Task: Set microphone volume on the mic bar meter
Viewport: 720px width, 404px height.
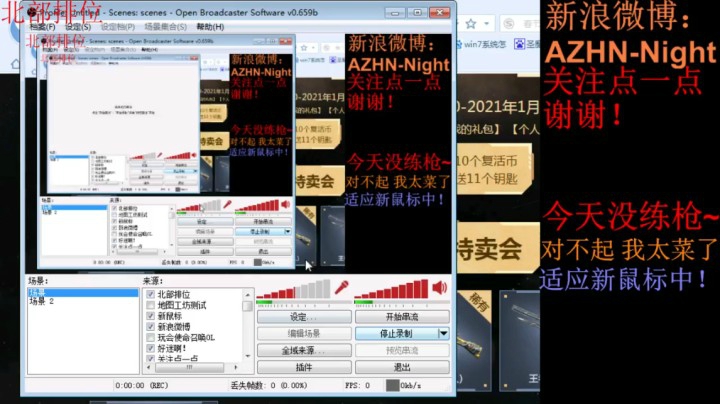Action: (x=293, y=289)
